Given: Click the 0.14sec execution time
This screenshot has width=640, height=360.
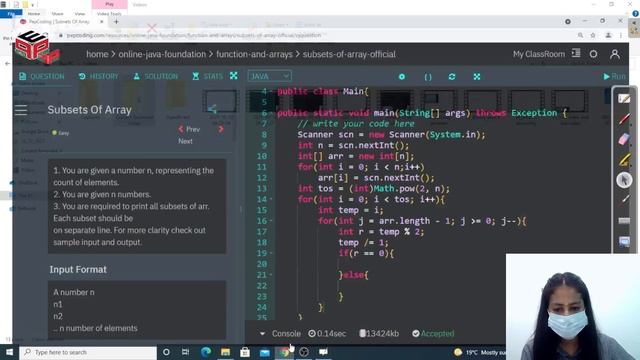Looking at the screenshot, I should coord(327,333).
